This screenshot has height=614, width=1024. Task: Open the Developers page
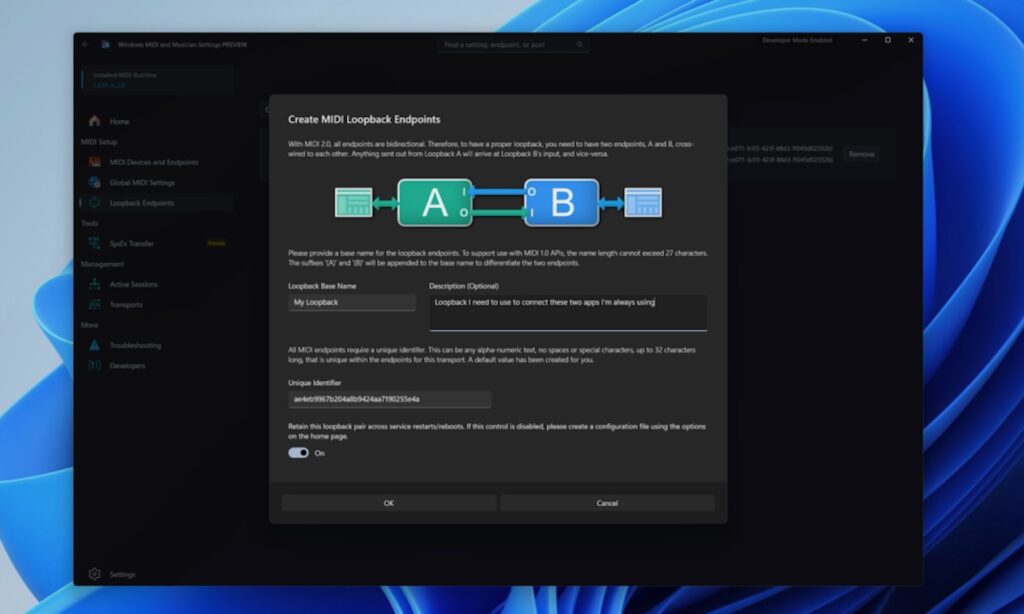pos(125,365)
